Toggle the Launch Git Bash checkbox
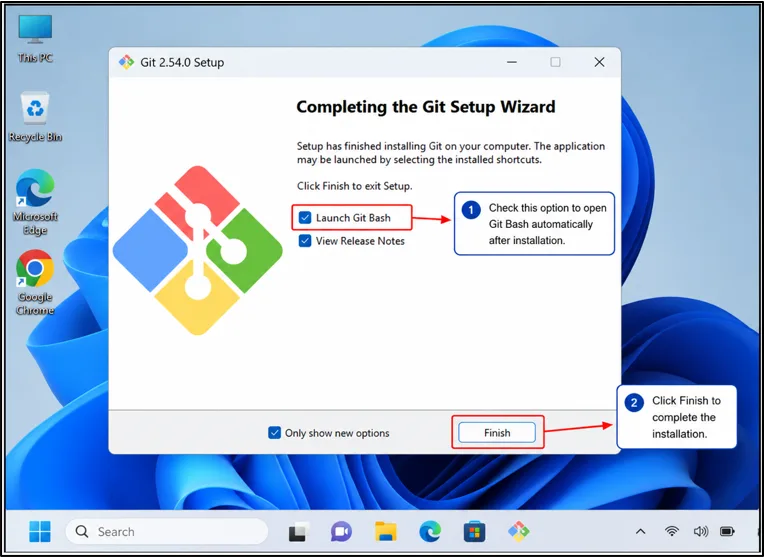Viewport: 764px width, 557px height. click(x=305, y=217)
